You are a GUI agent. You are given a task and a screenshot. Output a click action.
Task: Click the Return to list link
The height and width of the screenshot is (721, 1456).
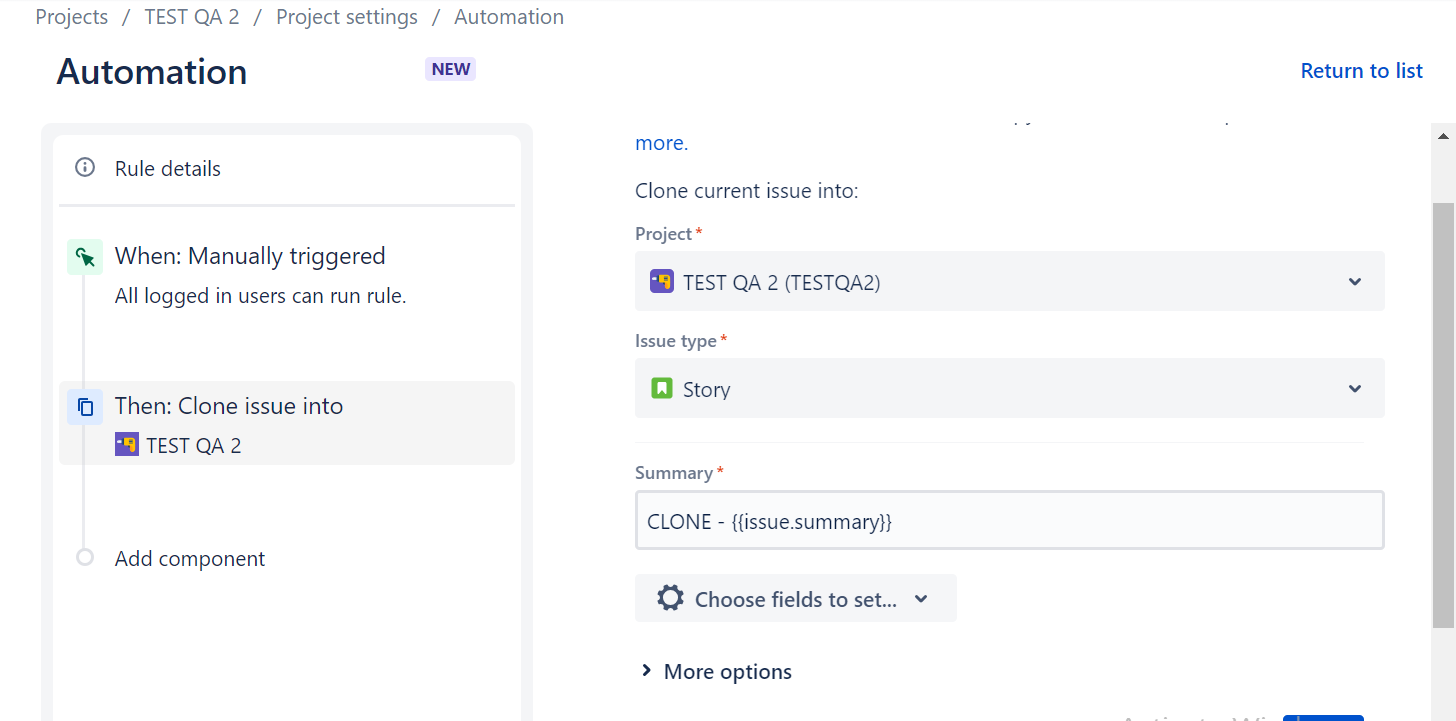click(1361, 70)
